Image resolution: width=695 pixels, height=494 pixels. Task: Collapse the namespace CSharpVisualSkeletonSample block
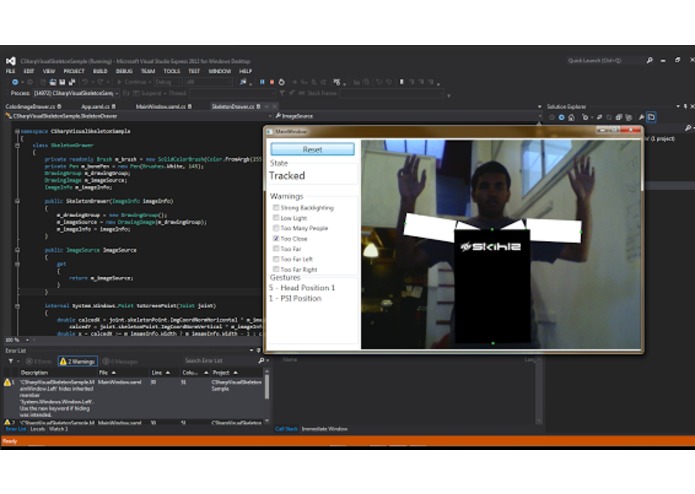(17, 131)
